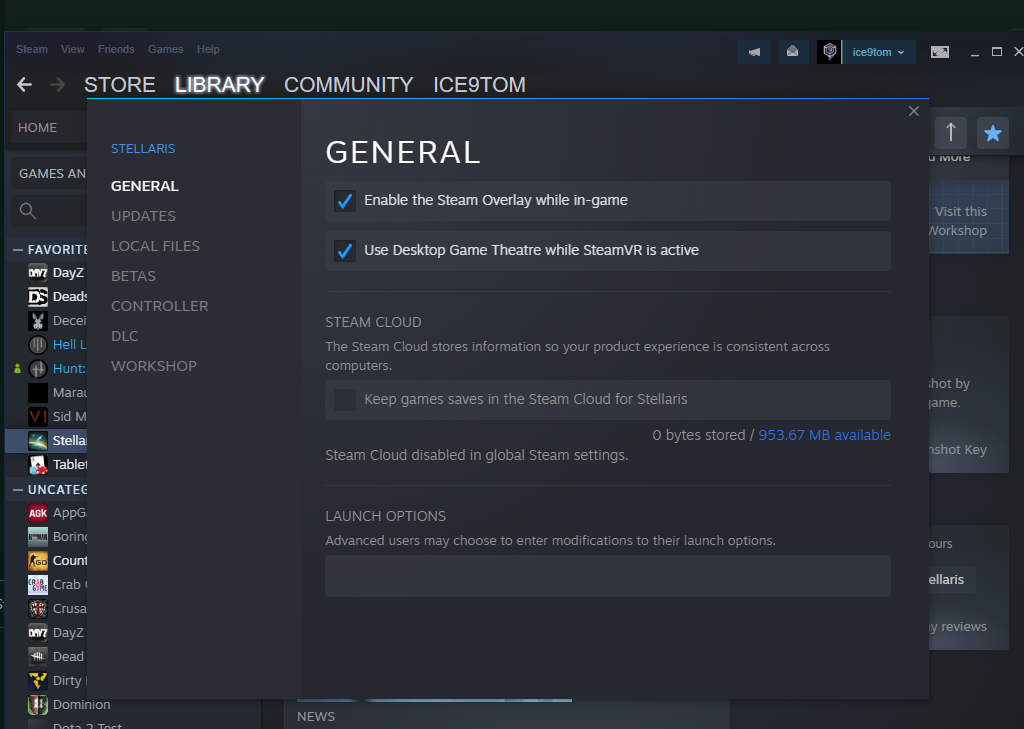Open the ice9tom account dropdown
The width and height of the screenshot is (1024, 729).
tap(878, 52)
